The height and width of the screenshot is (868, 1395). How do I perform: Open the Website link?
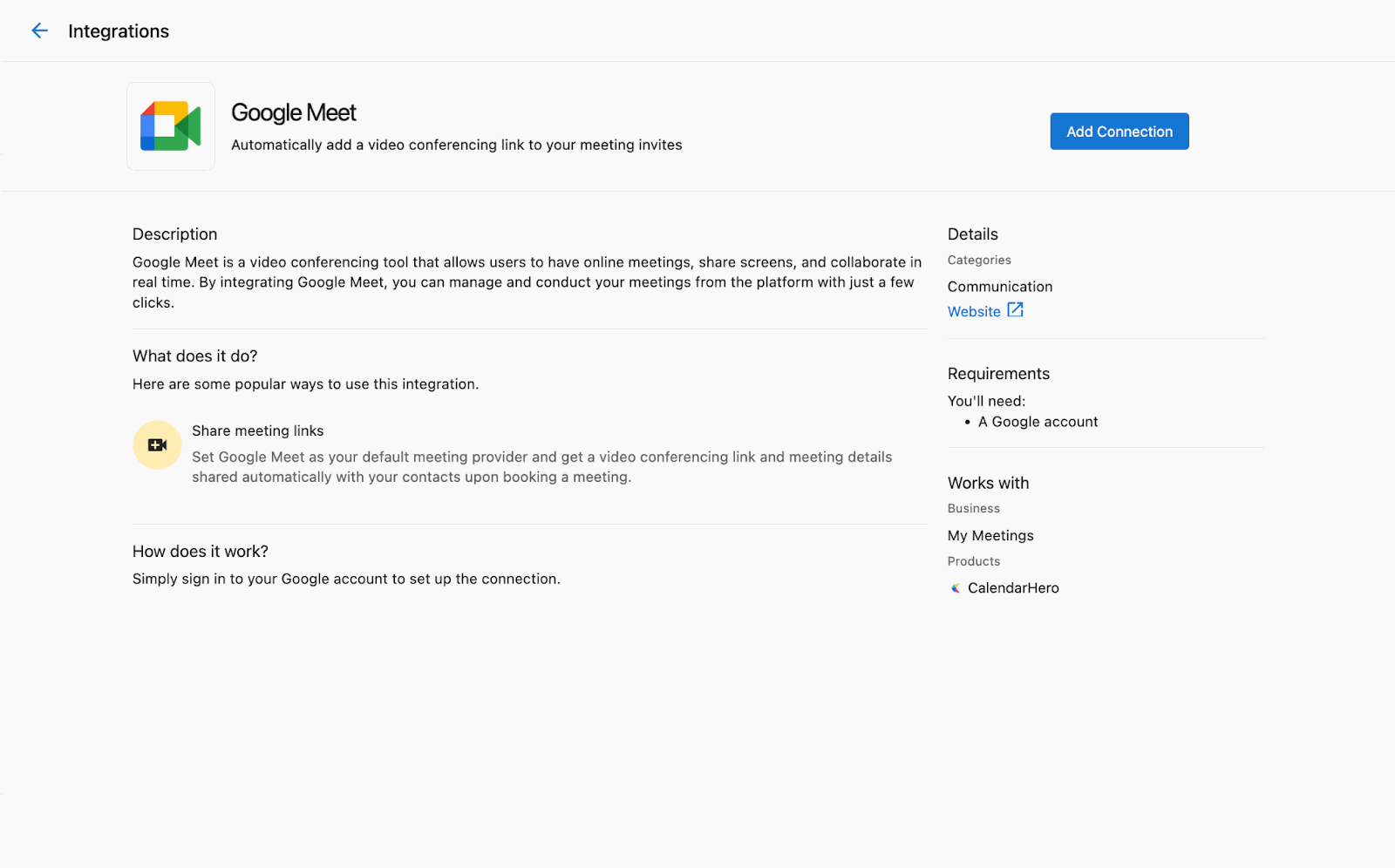click(x=974, y=311)
